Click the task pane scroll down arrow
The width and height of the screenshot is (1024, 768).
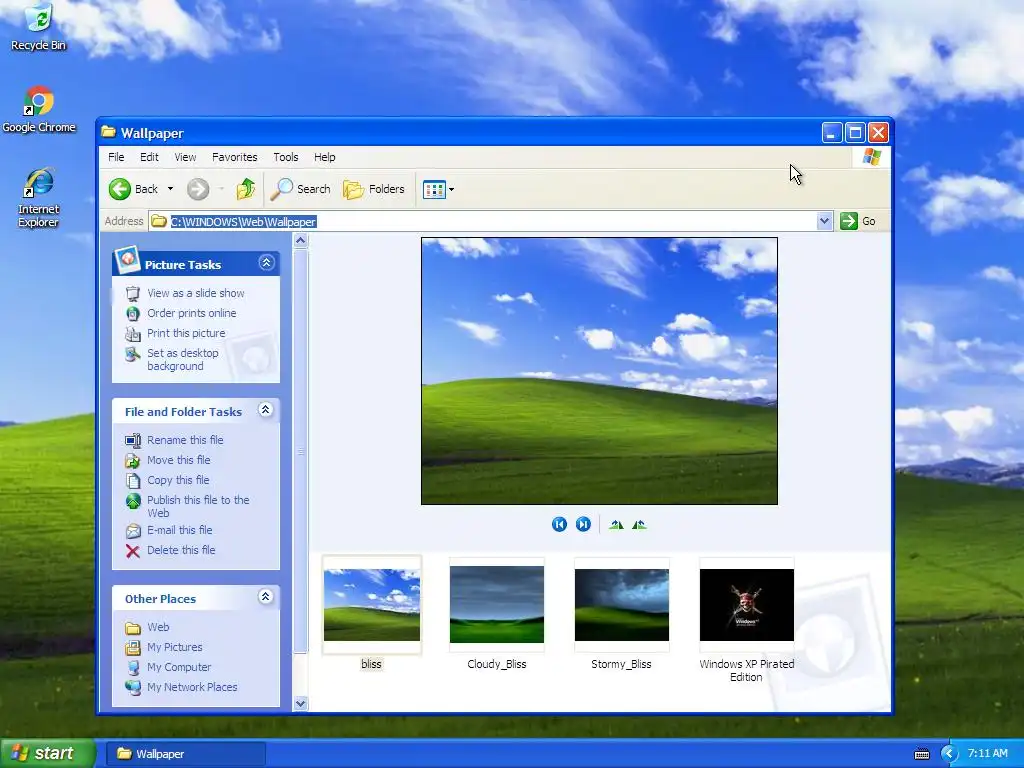coord(300,703)
